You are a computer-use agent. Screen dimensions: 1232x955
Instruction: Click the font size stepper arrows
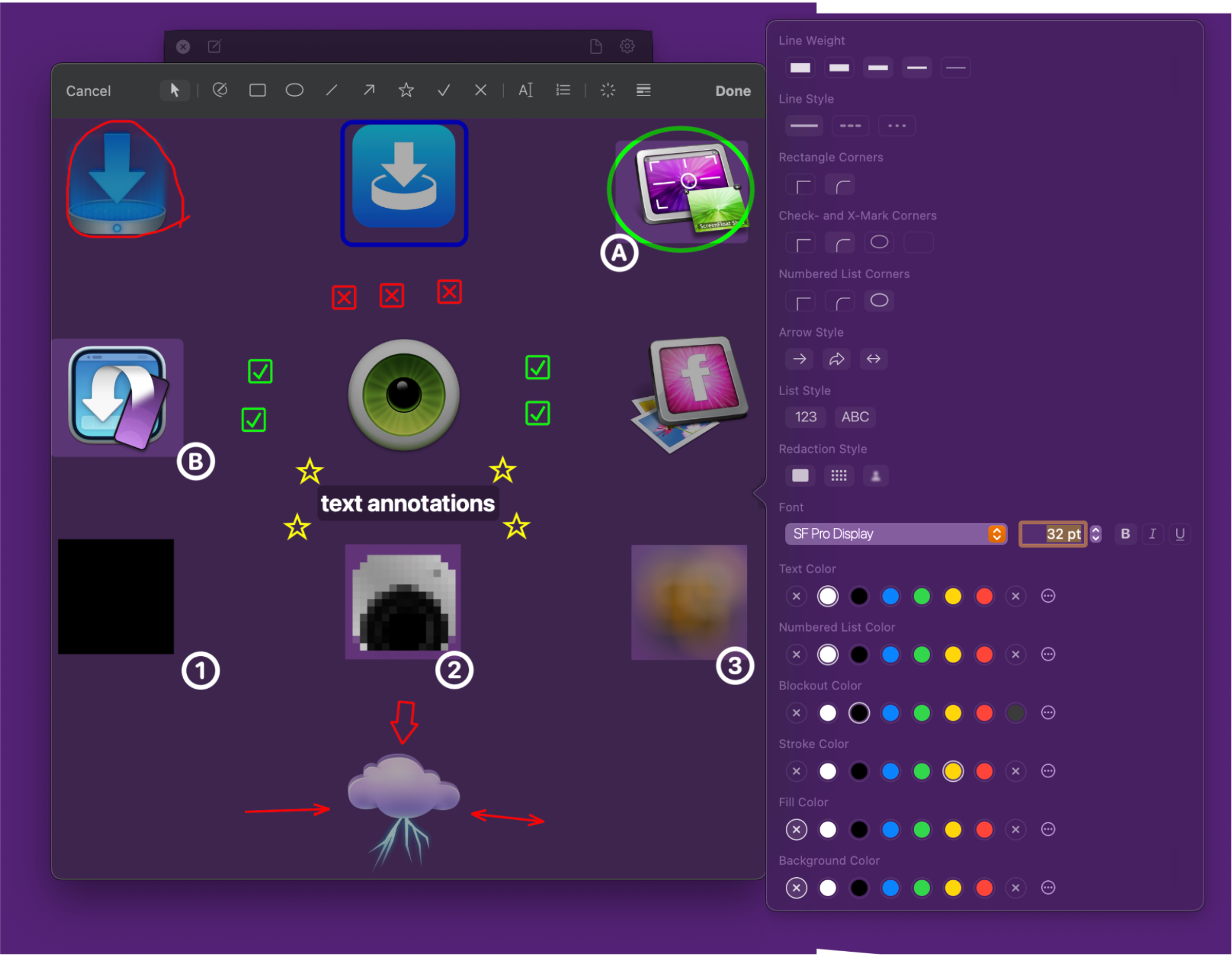(x=1096, y=534)
